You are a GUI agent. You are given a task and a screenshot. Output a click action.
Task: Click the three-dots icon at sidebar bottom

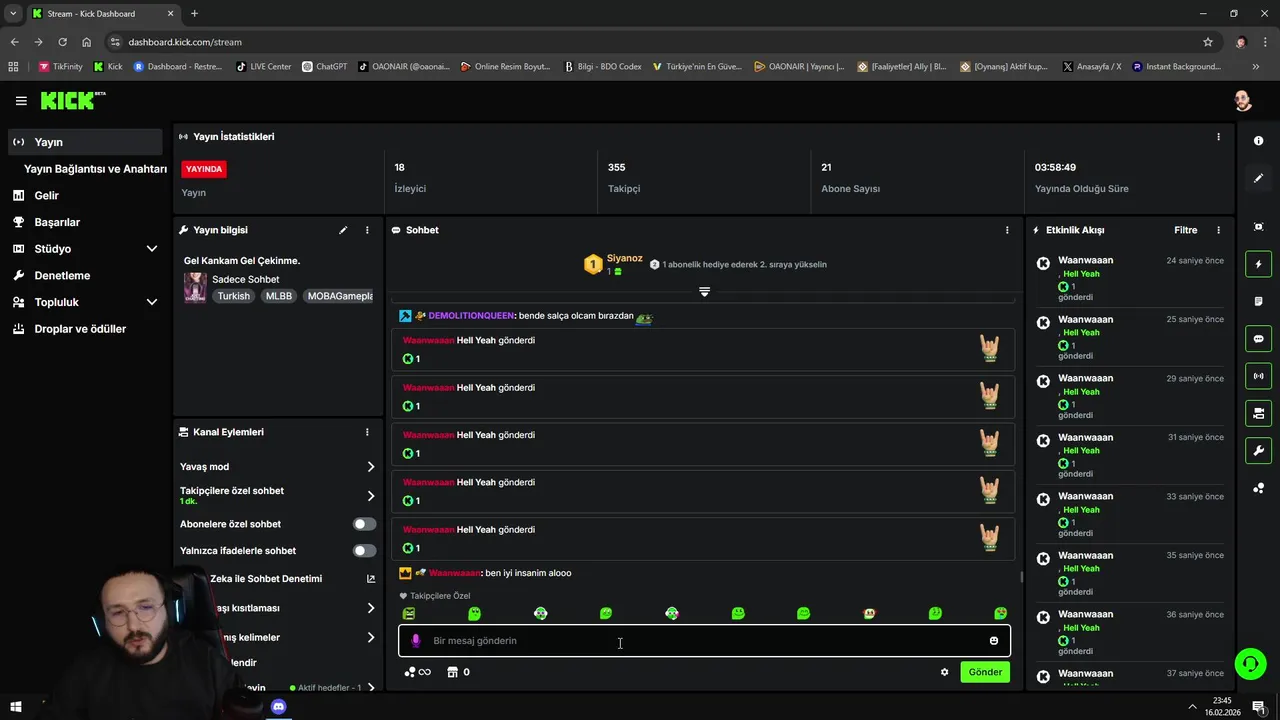[x=1258, y=488]
